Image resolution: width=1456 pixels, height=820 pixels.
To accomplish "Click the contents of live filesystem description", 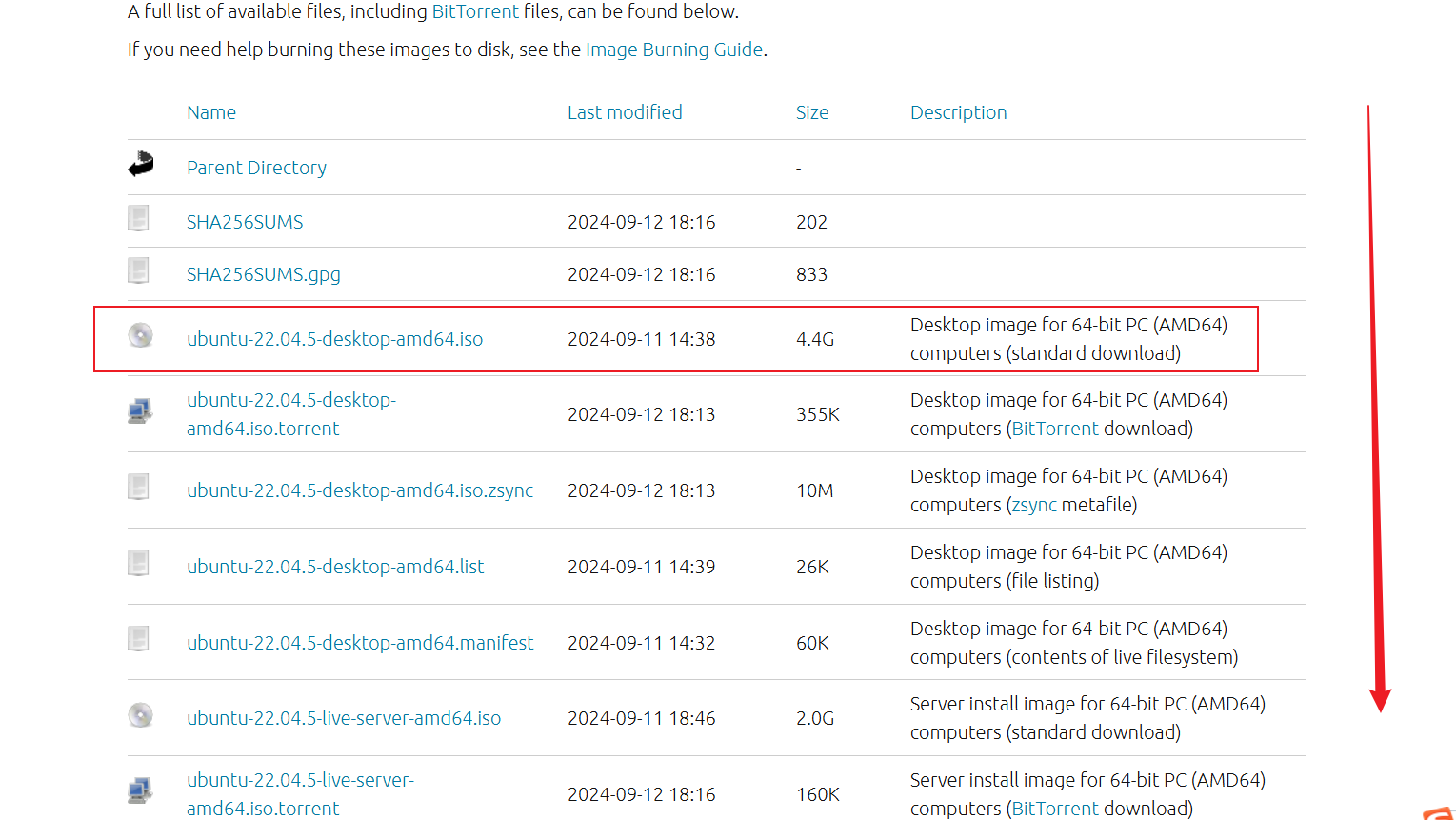I will pos(1074,643).
